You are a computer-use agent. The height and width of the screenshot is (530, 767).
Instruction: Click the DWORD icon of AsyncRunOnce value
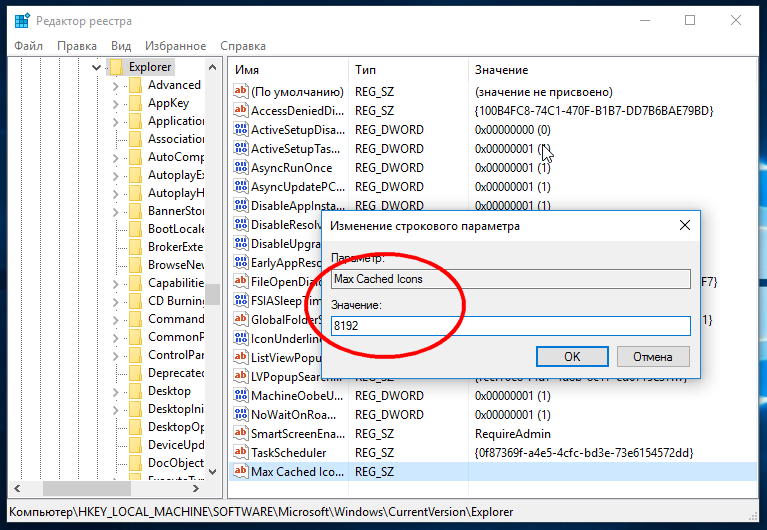(x=240, y=167)
